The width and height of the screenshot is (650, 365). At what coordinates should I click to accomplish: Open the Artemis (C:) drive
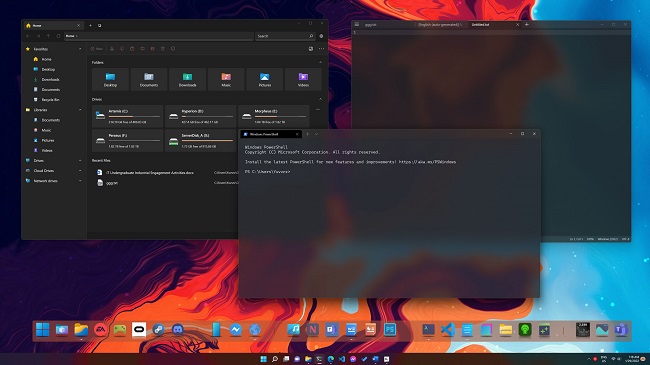[x=128, y=117]
